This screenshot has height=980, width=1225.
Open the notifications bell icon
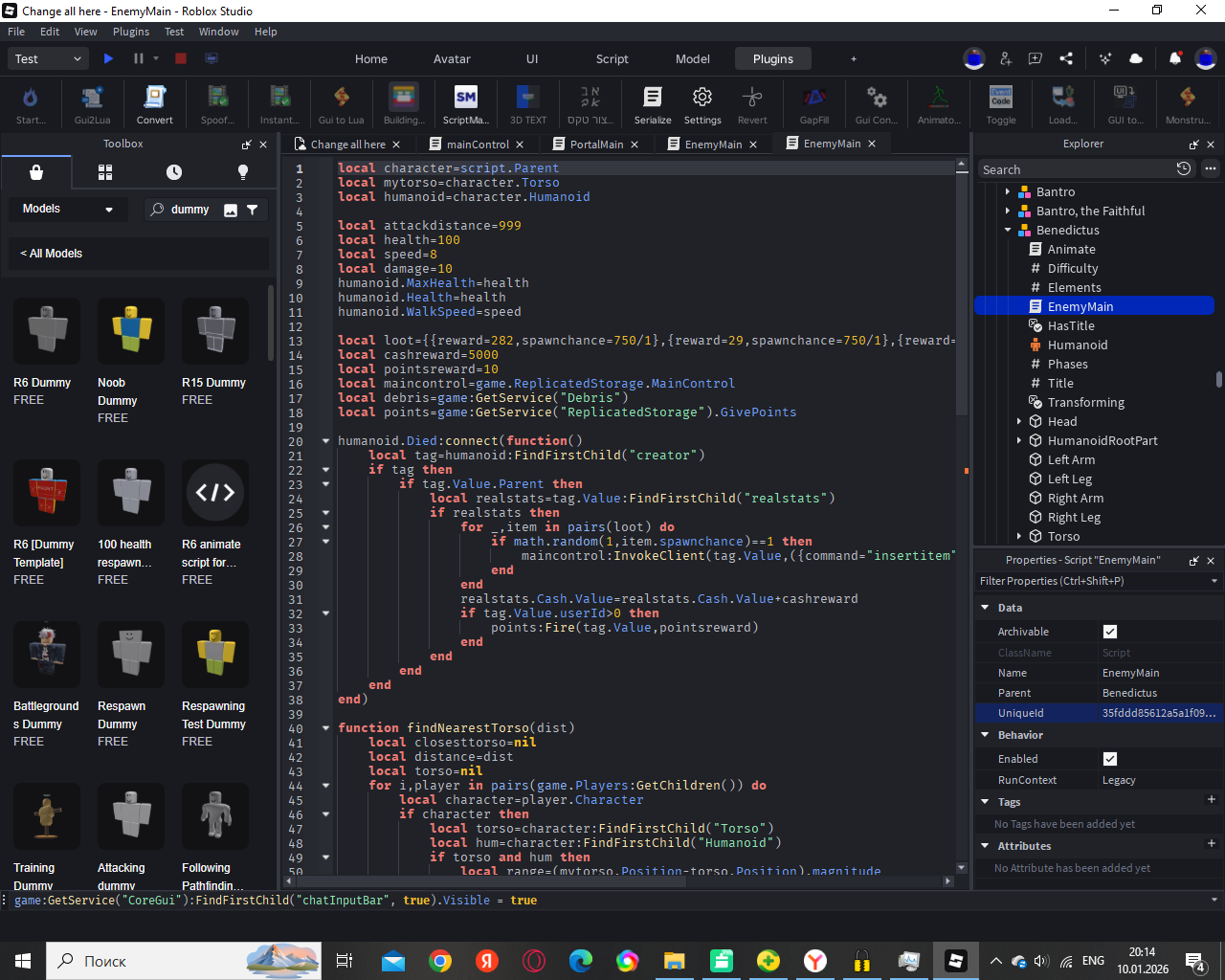tap(1175, 58)
